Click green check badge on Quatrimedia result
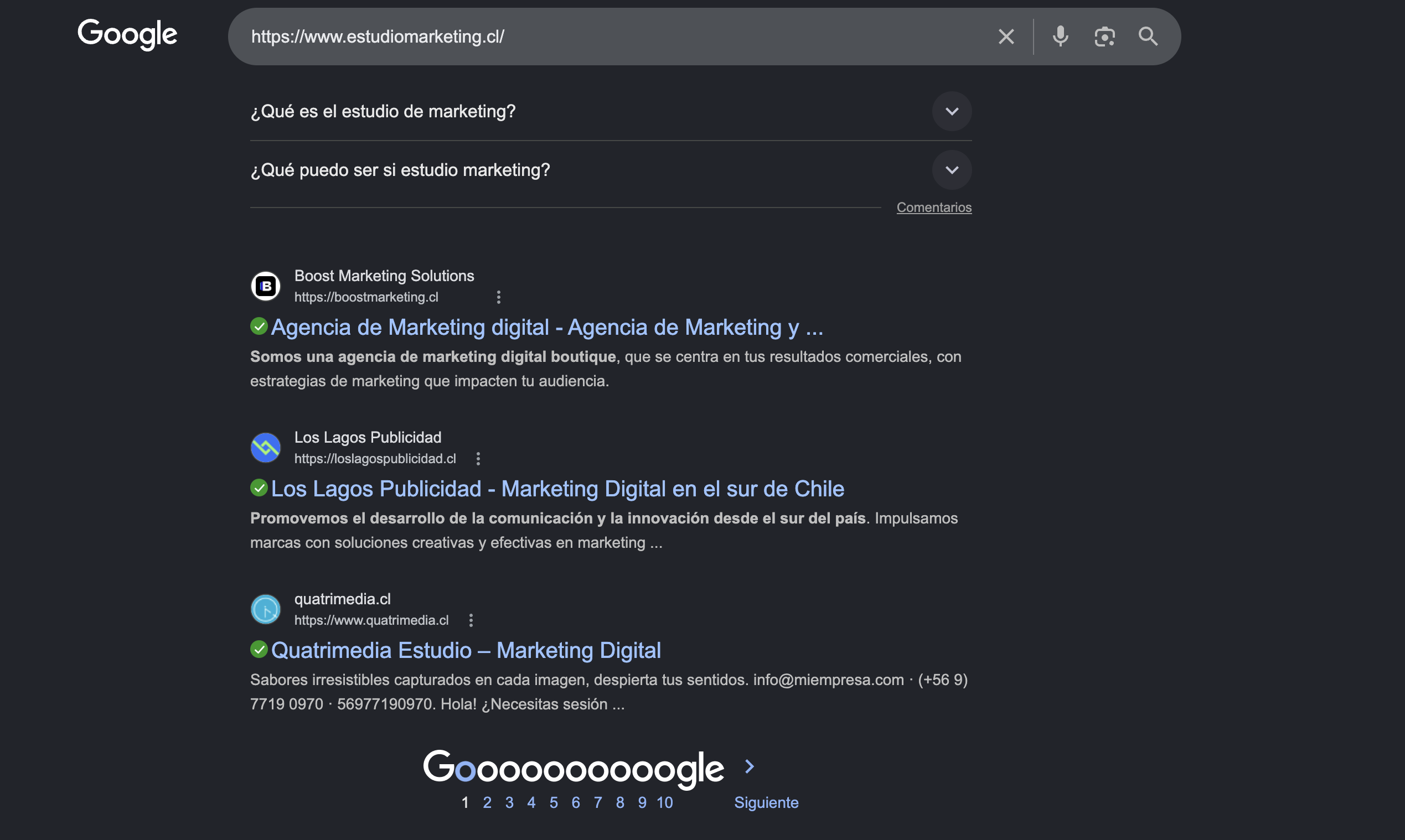Screen dimensions: 1405x840 point(259,649)
